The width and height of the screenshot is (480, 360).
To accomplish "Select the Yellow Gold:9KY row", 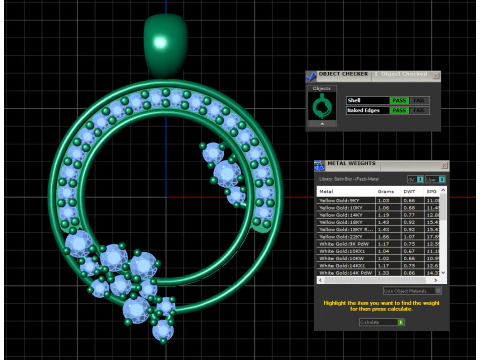I will coord(378,200).
